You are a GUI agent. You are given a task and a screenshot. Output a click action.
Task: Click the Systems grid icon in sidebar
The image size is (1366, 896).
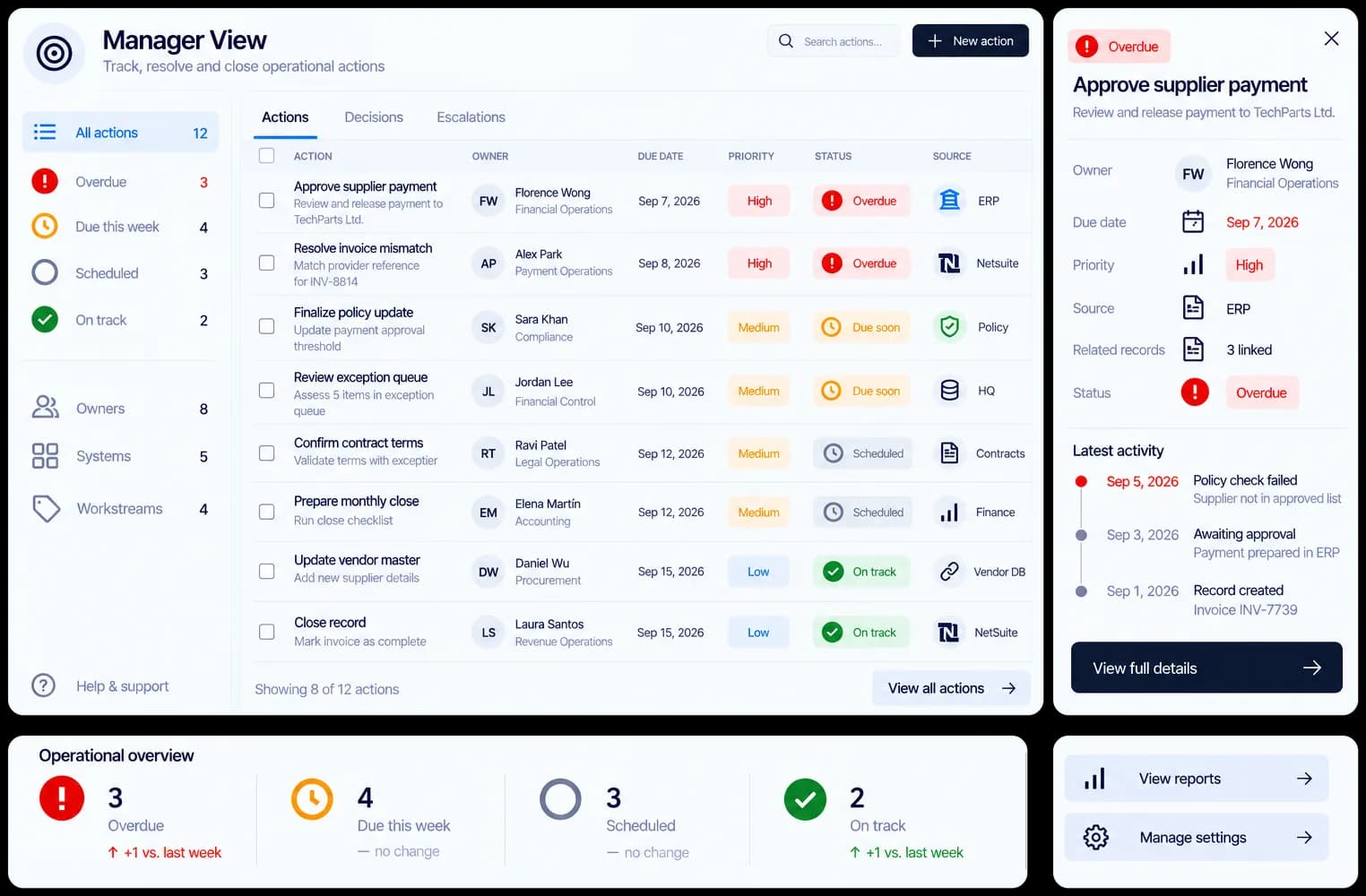point(45,456)
